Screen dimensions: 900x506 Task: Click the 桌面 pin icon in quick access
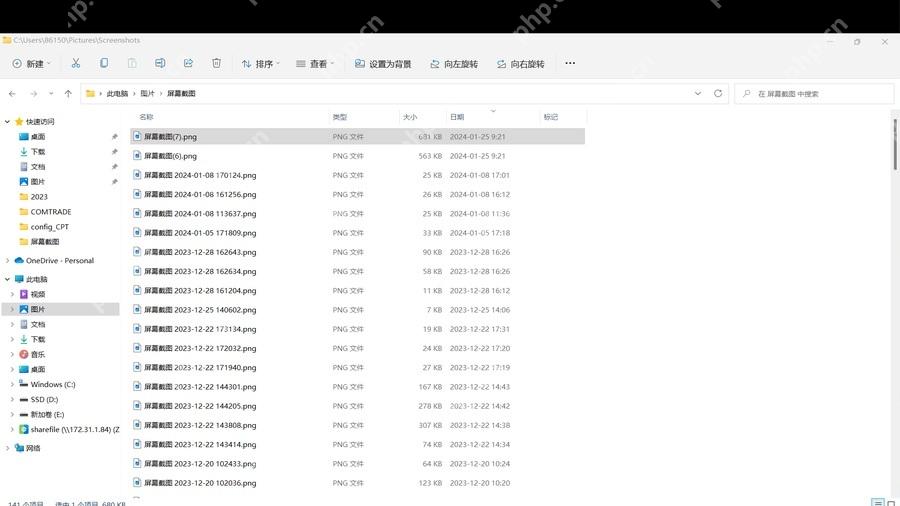click(115, 137)
